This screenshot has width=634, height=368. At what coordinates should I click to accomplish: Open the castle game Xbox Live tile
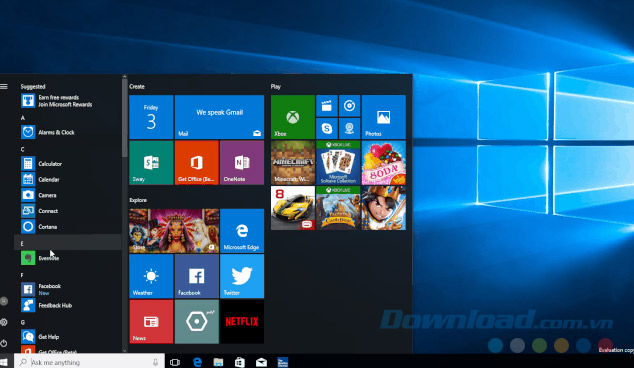338,208
